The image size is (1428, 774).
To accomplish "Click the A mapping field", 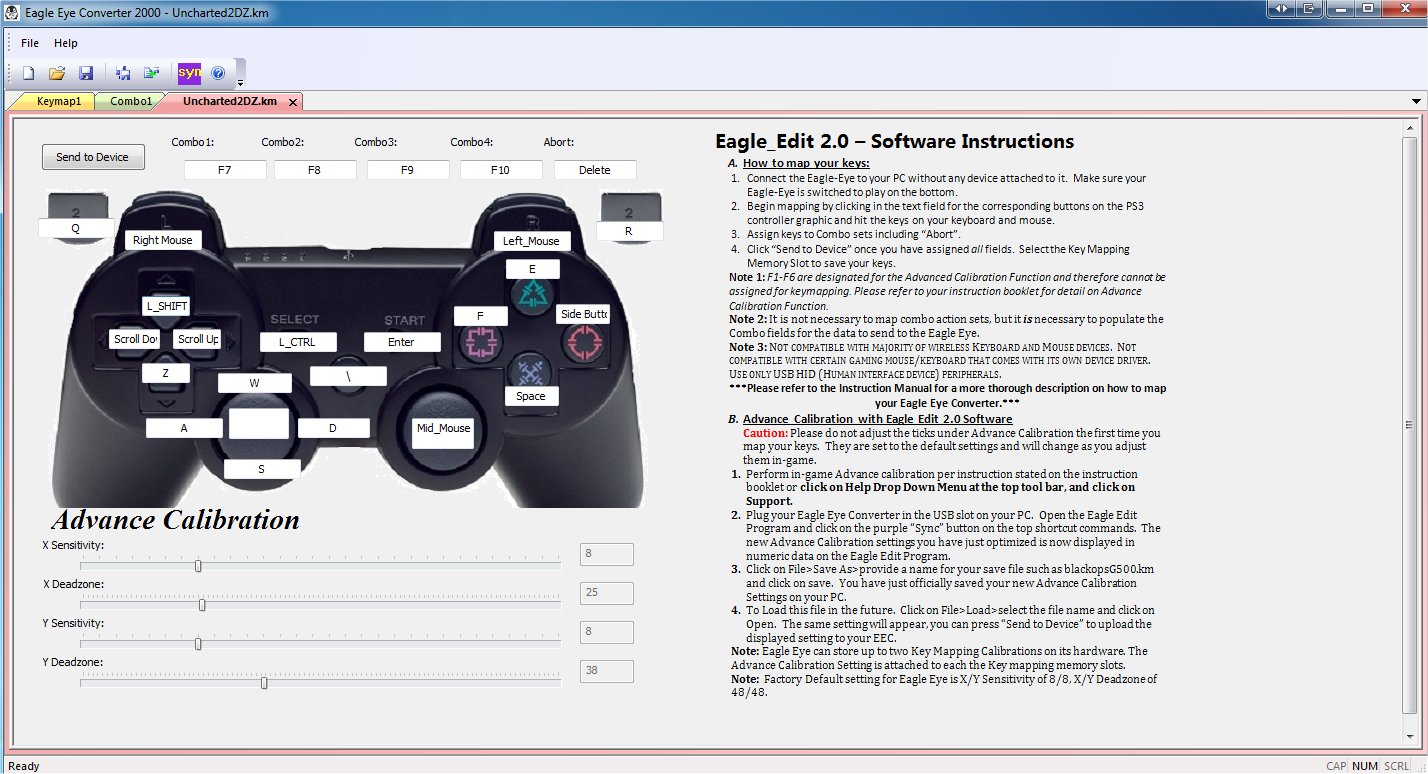I will (x=184, y=428).
